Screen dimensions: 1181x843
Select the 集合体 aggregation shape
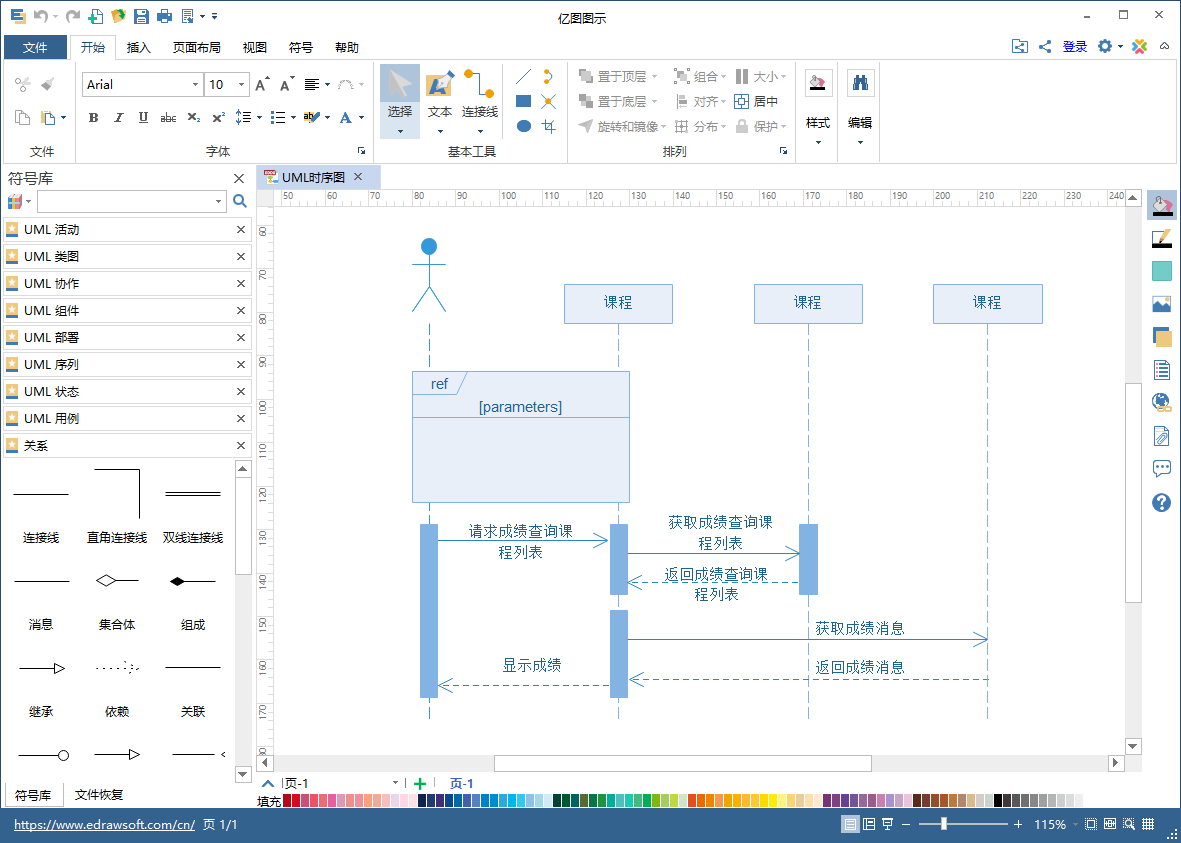point(117,601)
